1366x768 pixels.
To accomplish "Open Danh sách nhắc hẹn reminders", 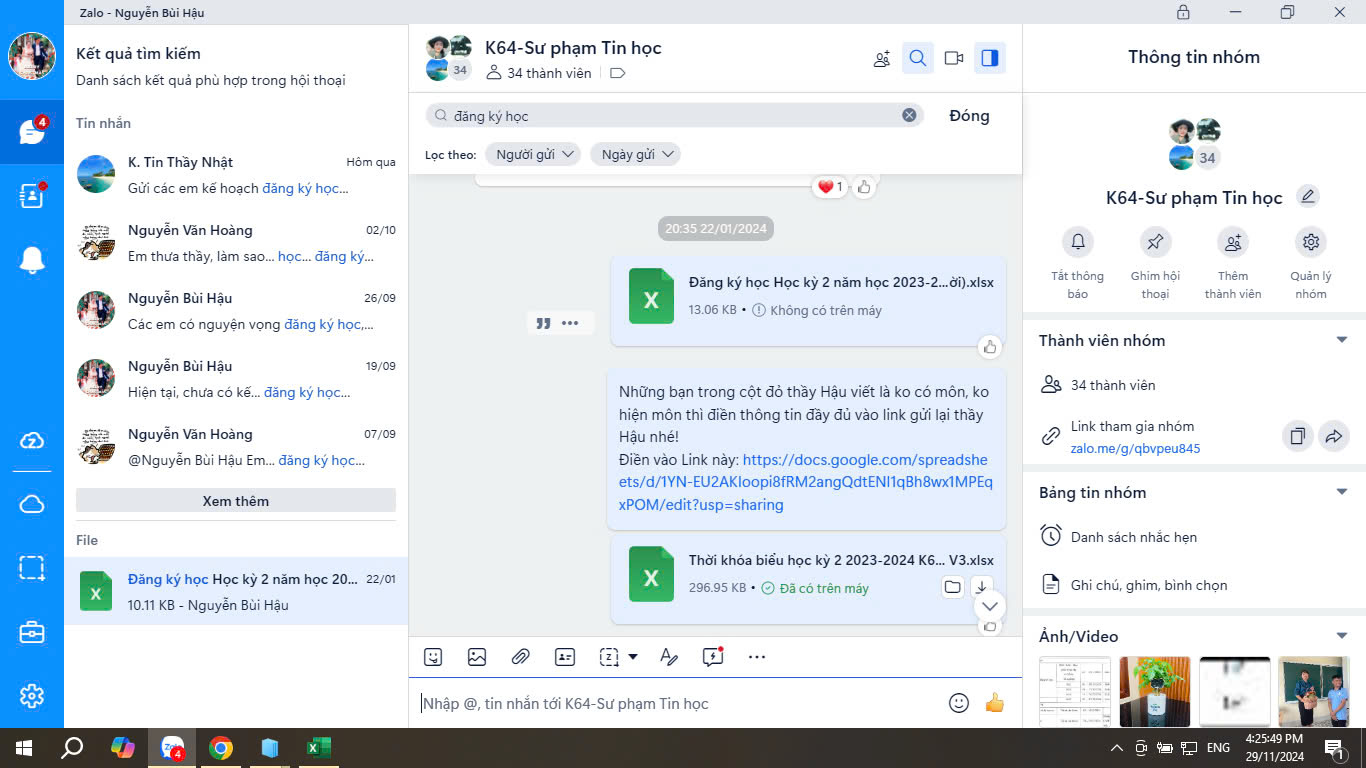I will click(1194, 537).
